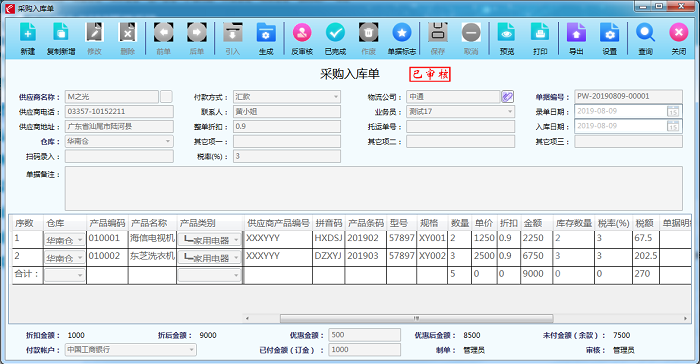Click the 修改 (Edit) toolbar icon
The image size is (700, 364).
(x=94, y=33)
